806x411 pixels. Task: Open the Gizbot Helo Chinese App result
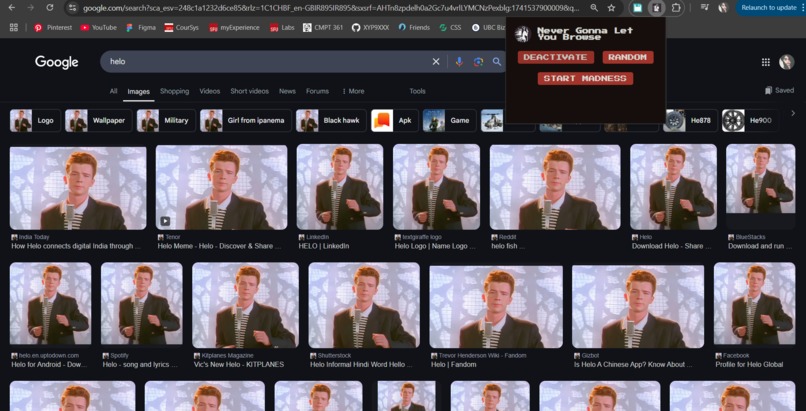click(x=638, y=307)
